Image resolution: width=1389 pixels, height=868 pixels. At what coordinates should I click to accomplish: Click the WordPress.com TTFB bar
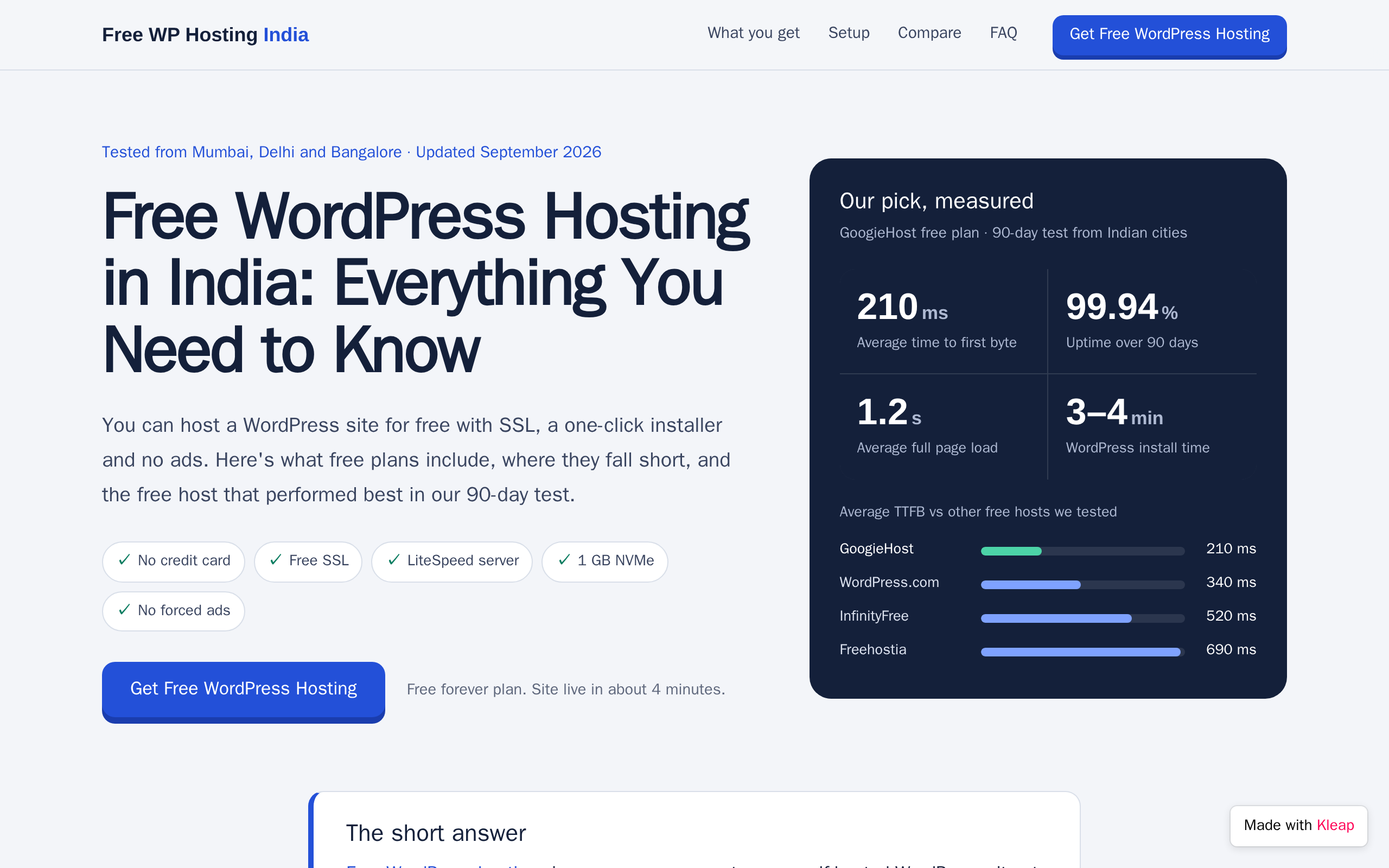(1031, 584)
